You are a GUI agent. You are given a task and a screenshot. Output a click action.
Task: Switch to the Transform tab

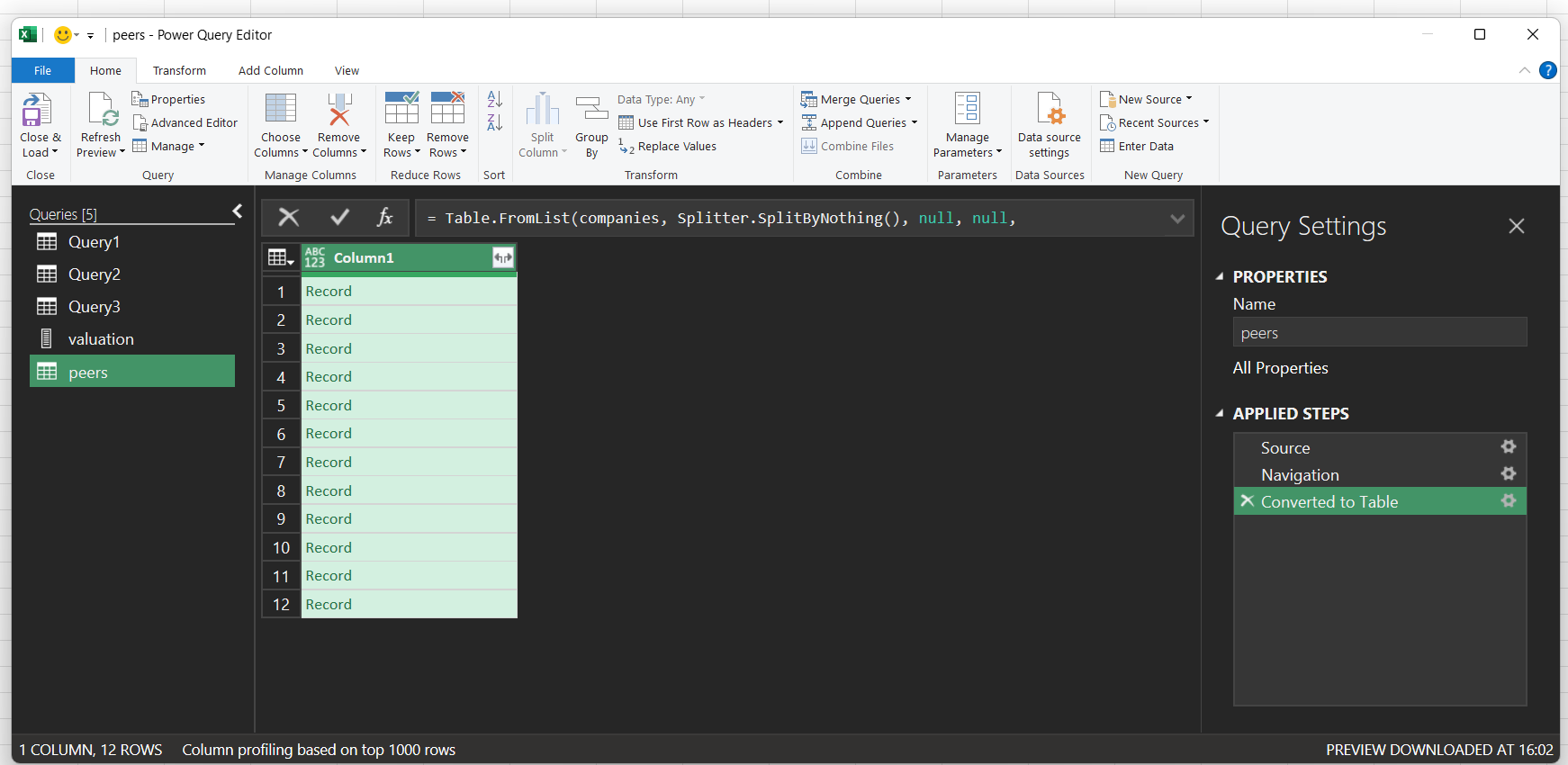pos(179,70)
